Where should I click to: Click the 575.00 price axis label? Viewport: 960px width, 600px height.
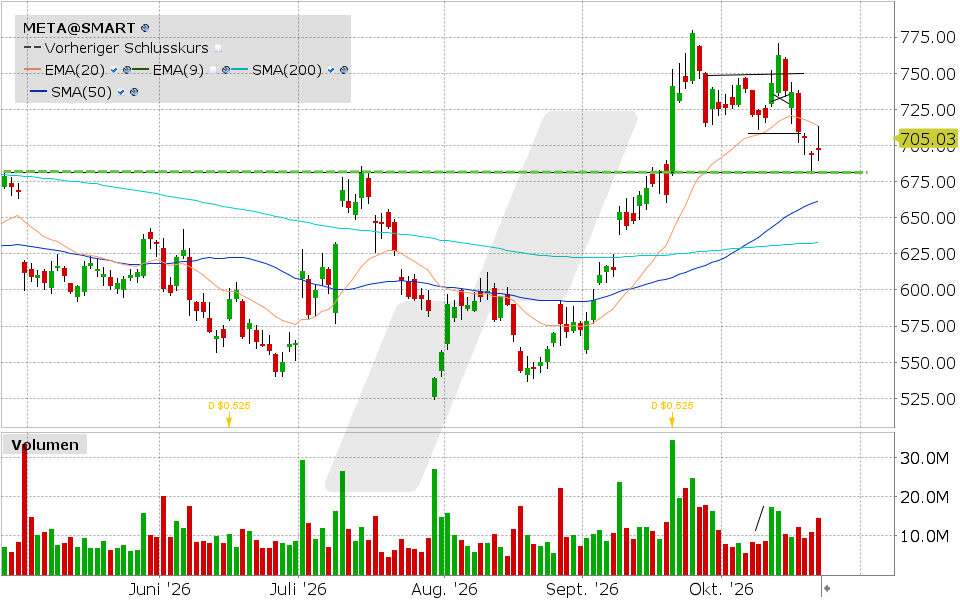tap(928, 326)
